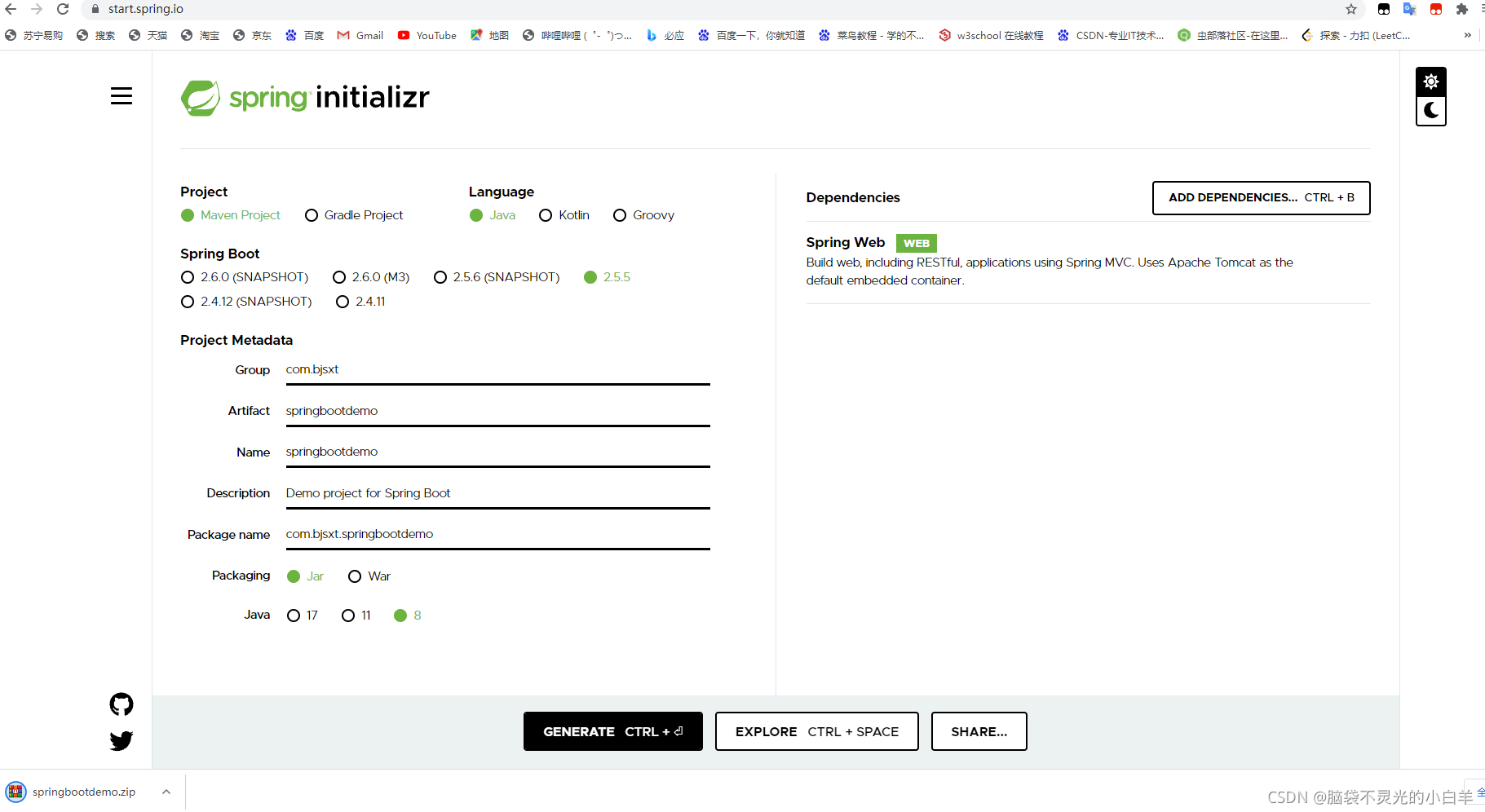Switch to dark theme moon icon
1485x812 pixels.
pyautogui.click(x=1430, y=111)
